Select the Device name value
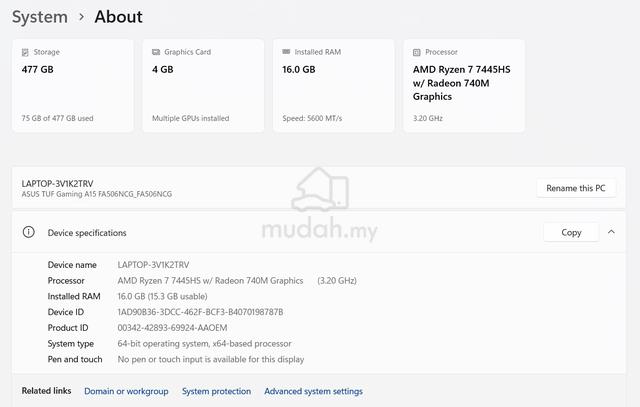Screen dimensions: 640x407 [153, 265]
